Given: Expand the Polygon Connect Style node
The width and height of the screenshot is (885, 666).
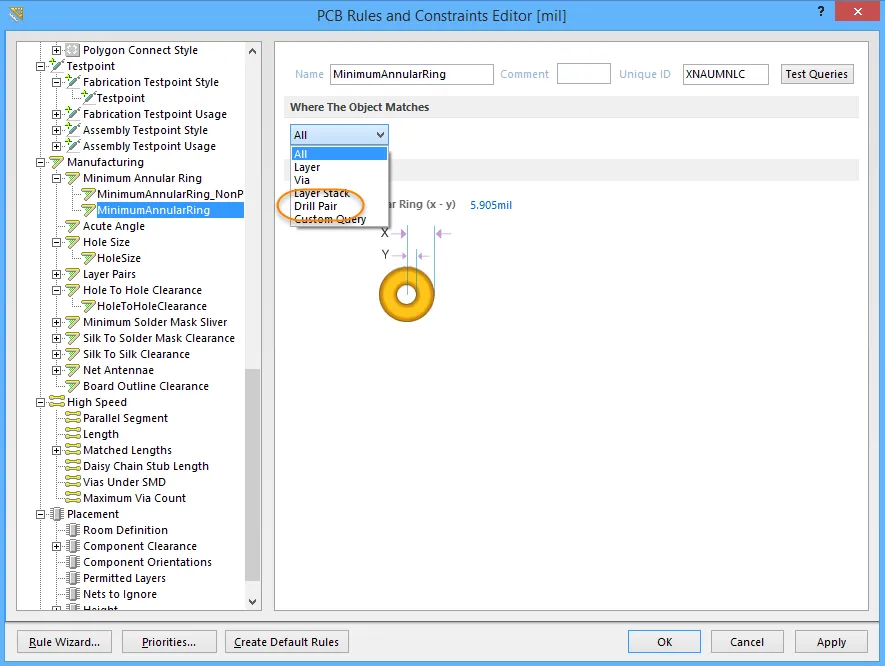Looking at the screenshot, I should tap(56, 50).
